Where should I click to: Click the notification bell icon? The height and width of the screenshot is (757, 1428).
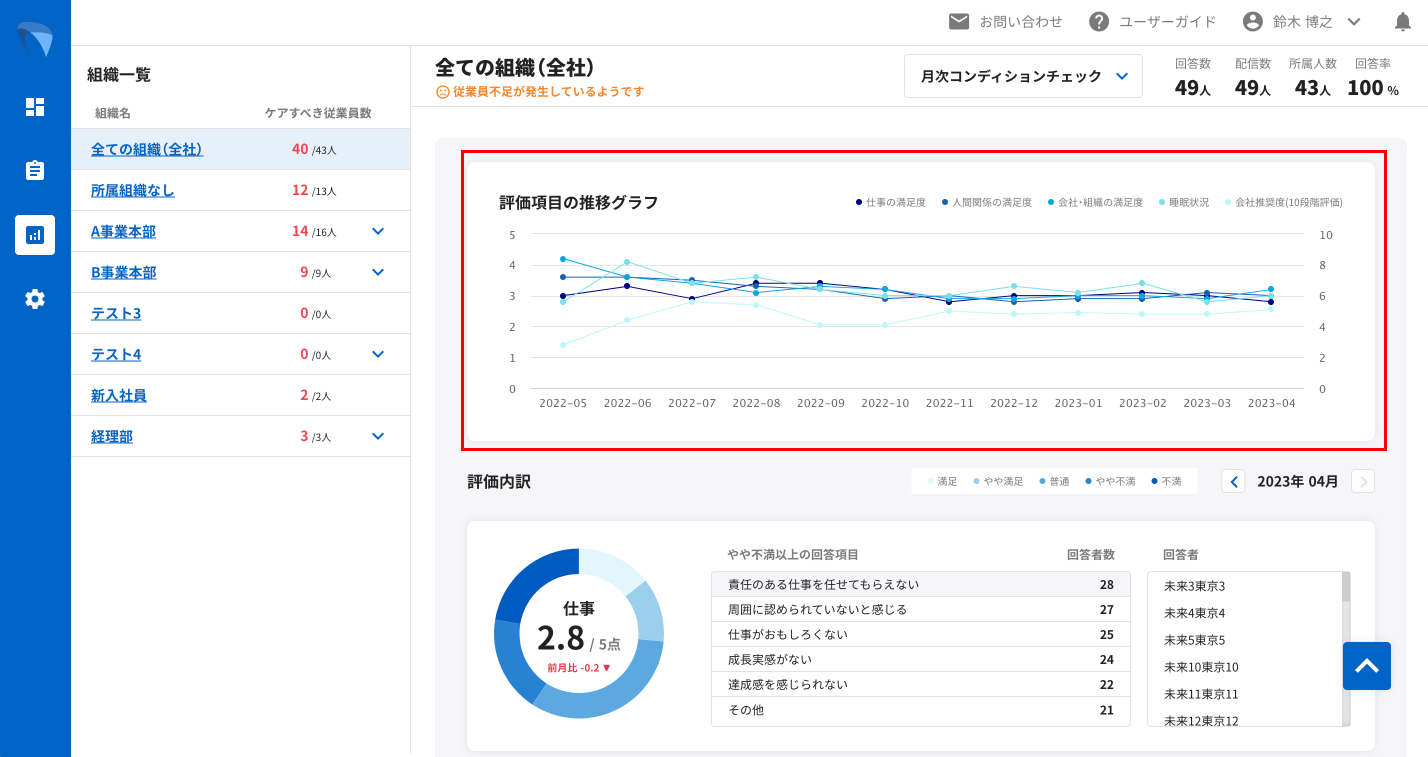1403,22
